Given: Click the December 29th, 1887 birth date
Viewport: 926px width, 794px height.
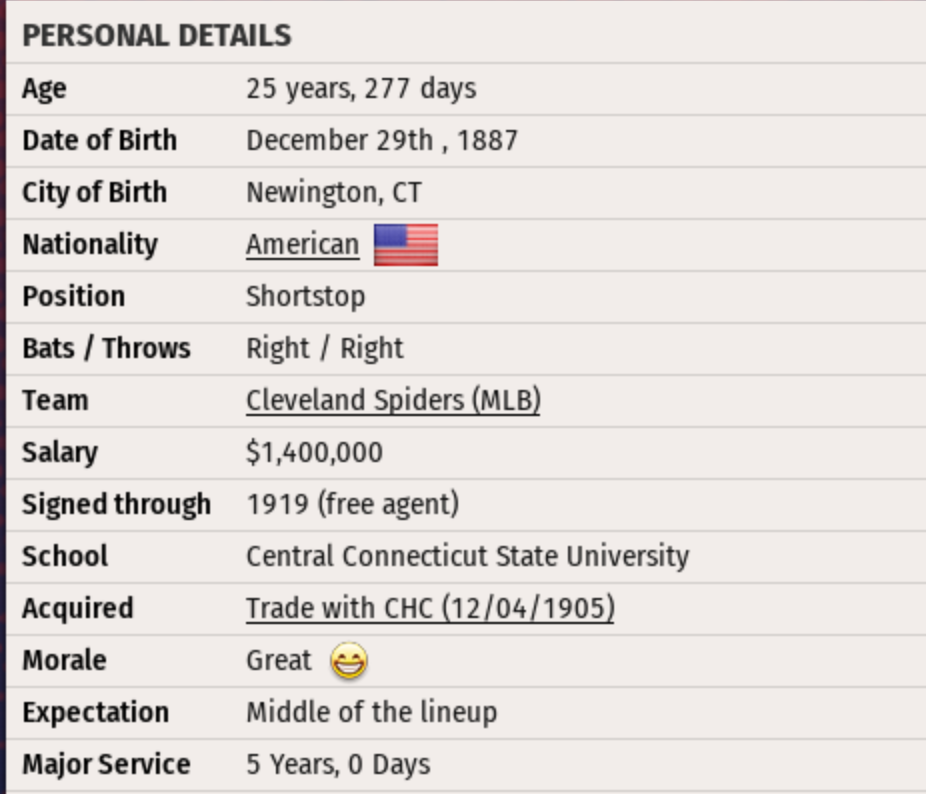Looking at the screenshot, I should click(382, 141).
